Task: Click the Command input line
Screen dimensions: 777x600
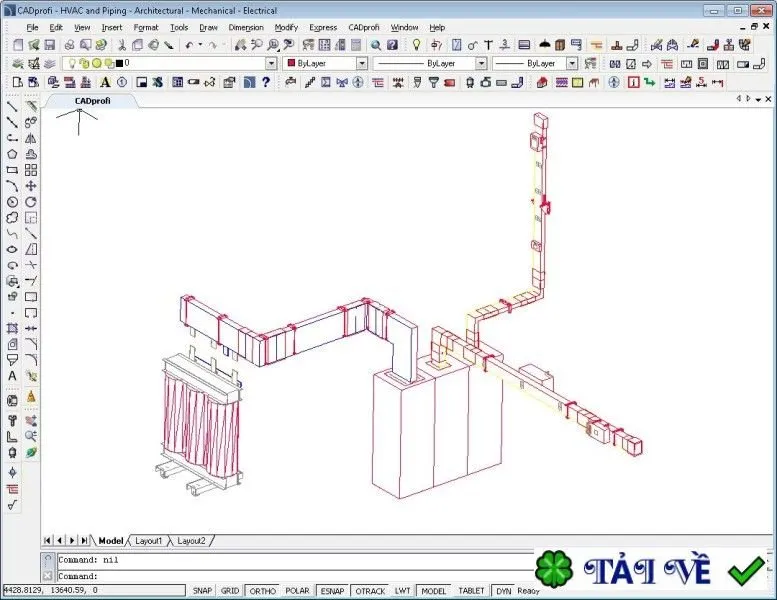Action: pyautogui.click(x=297, y=576)
